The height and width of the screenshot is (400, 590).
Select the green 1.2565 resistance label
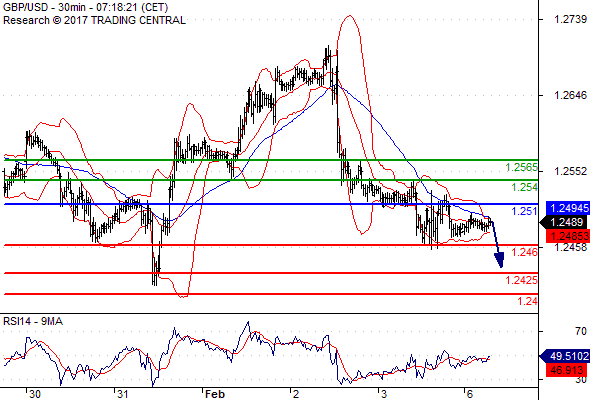tap(521, 167)
